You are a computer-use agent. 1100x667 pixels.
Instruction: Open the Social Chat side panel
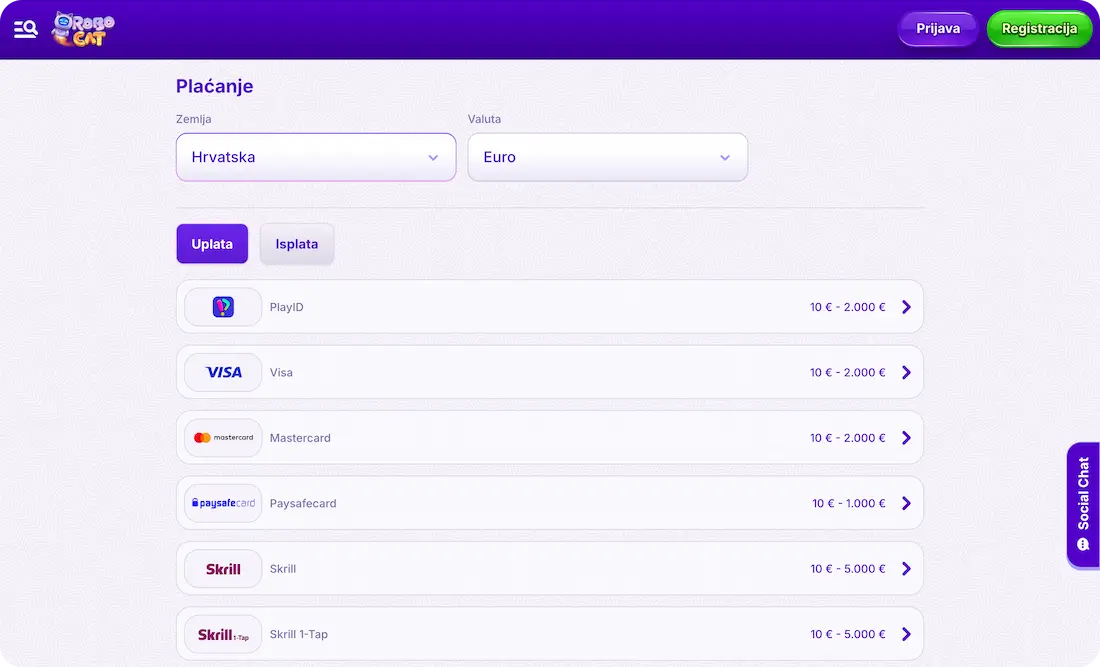[1083, 505]
